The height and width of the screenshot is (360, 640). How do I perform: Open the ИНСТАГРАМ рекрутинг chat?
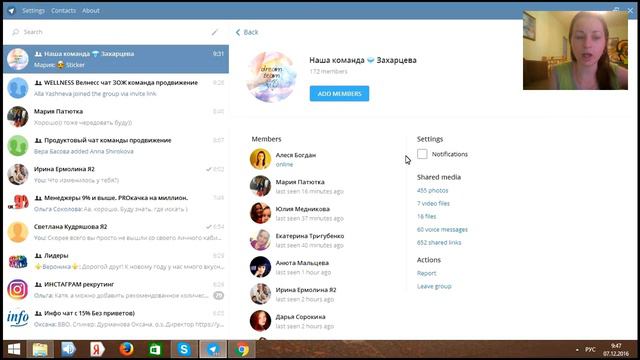[116, 290]
